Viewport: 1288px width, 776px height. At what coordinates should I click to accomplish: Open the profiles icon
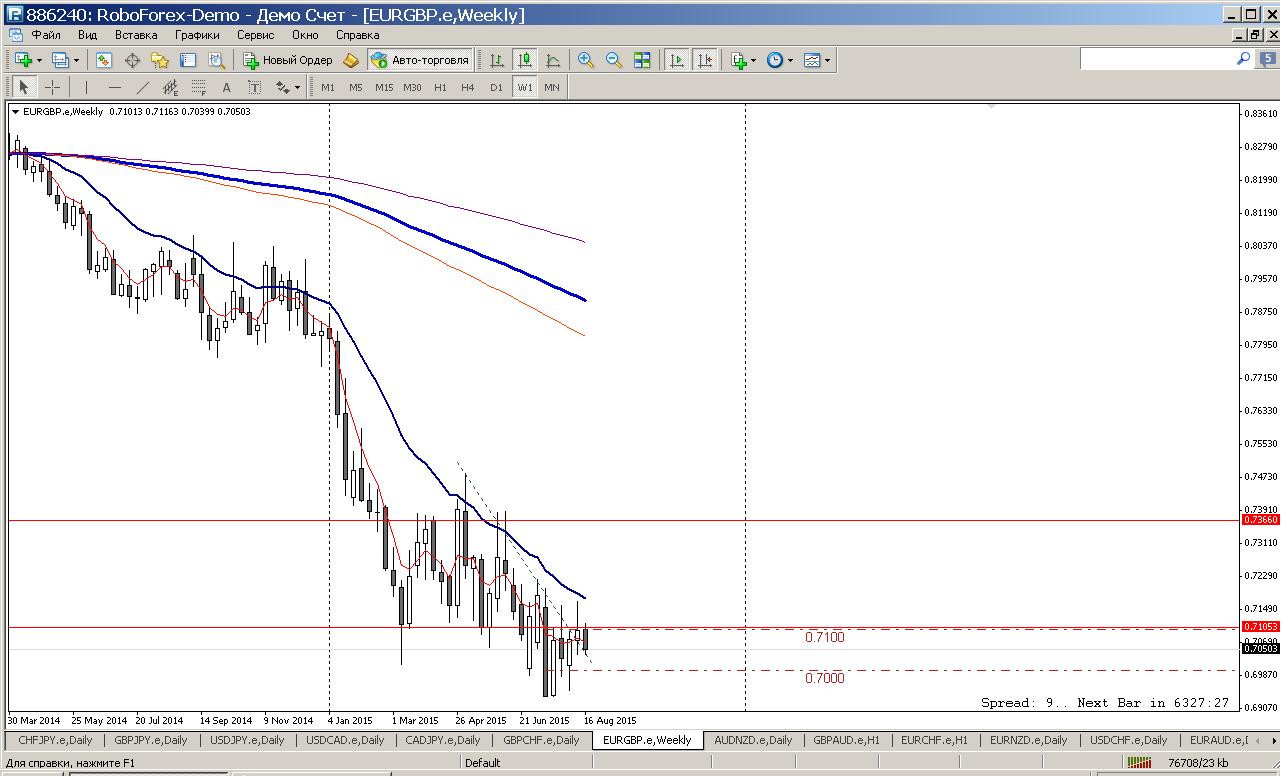pyautogui.click(x=60, y=60)
